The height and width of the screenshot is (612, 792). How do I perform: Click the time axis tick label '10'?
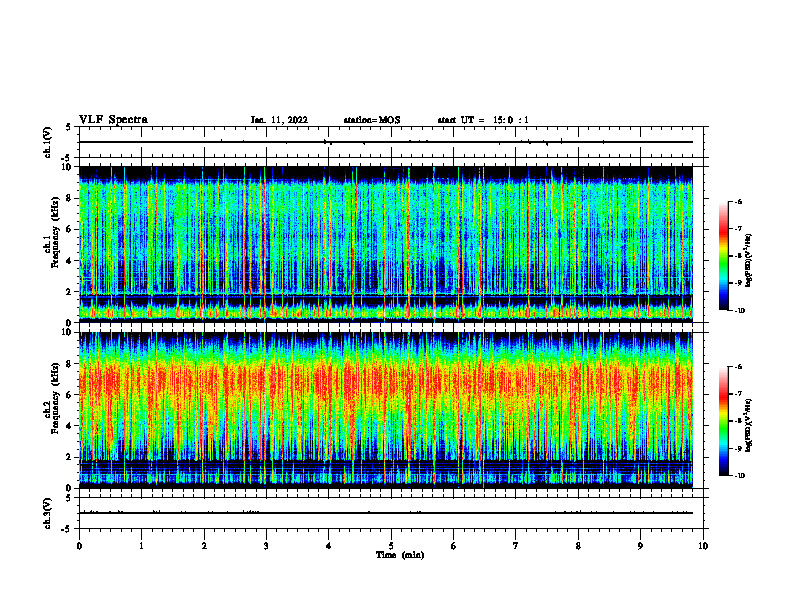pyautogui.click(x=703, y=546)
